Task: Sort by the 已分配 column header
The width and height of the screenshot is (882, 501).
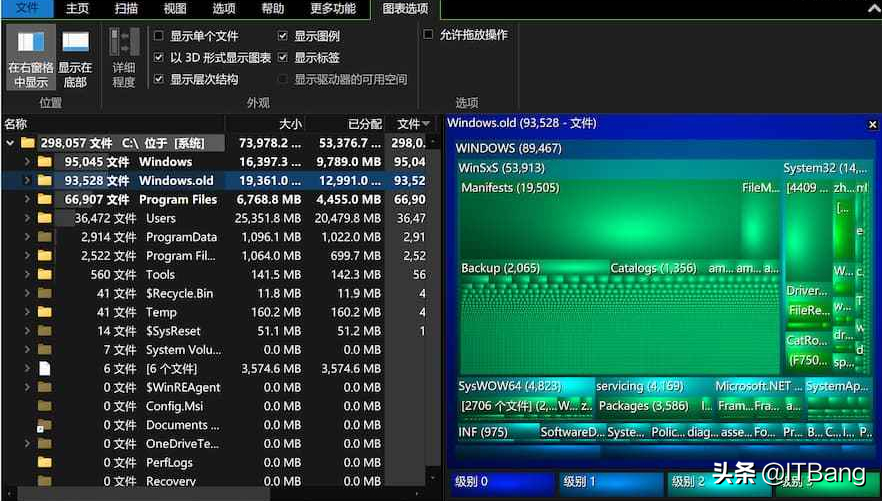Action: (364, 124)
